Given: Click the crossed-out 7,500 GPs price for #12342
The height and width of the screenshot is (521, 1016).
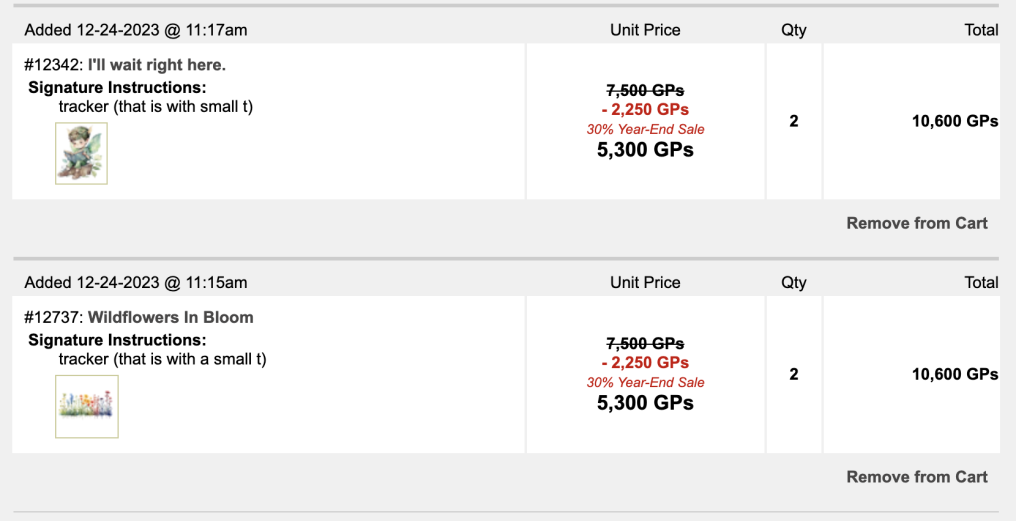Looking at the screenshot, I should (645, 90).
